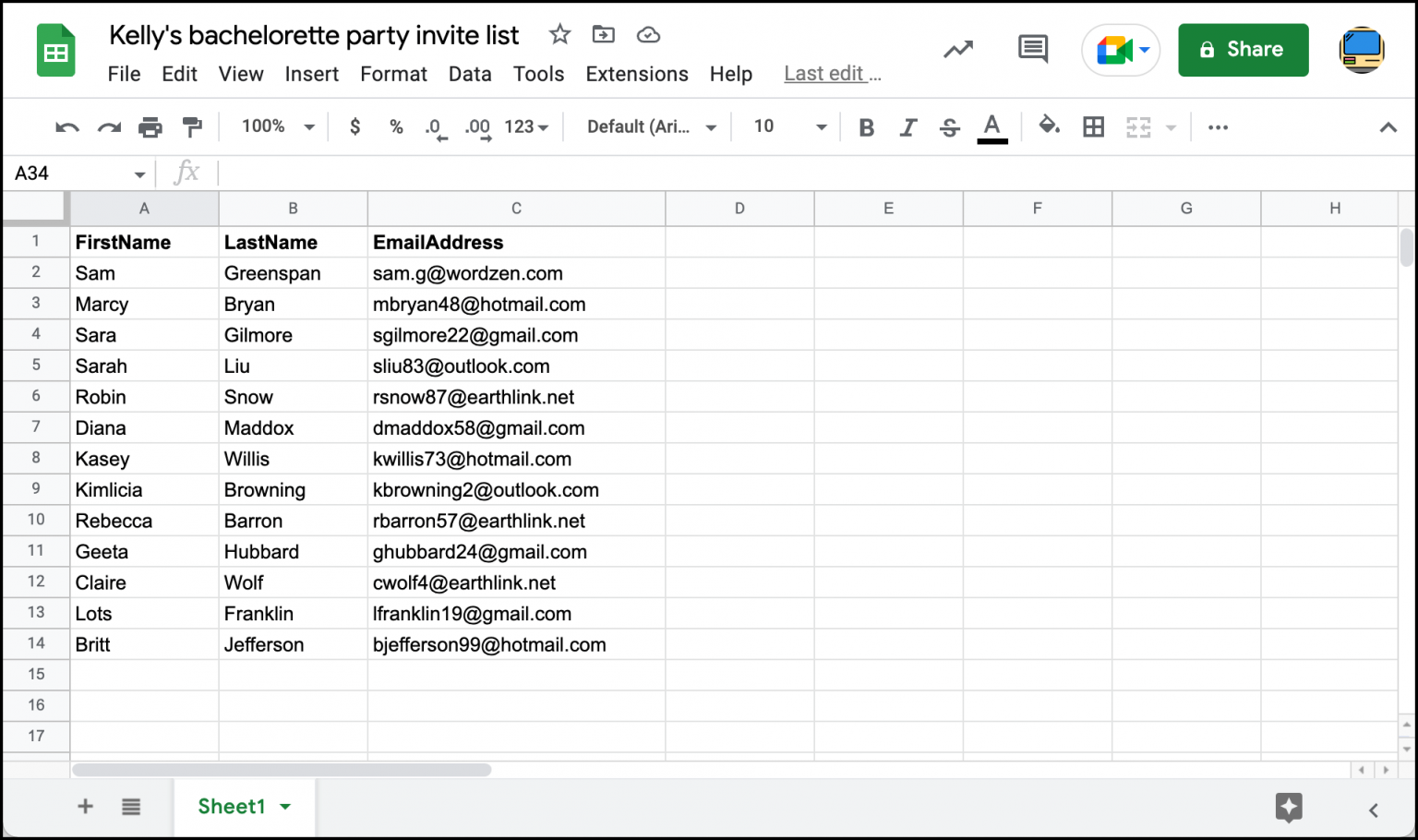Image resolution: width=1418 pixels, height=840 pixels.
Task: Open the text color picker
Action: click(991, 126)
